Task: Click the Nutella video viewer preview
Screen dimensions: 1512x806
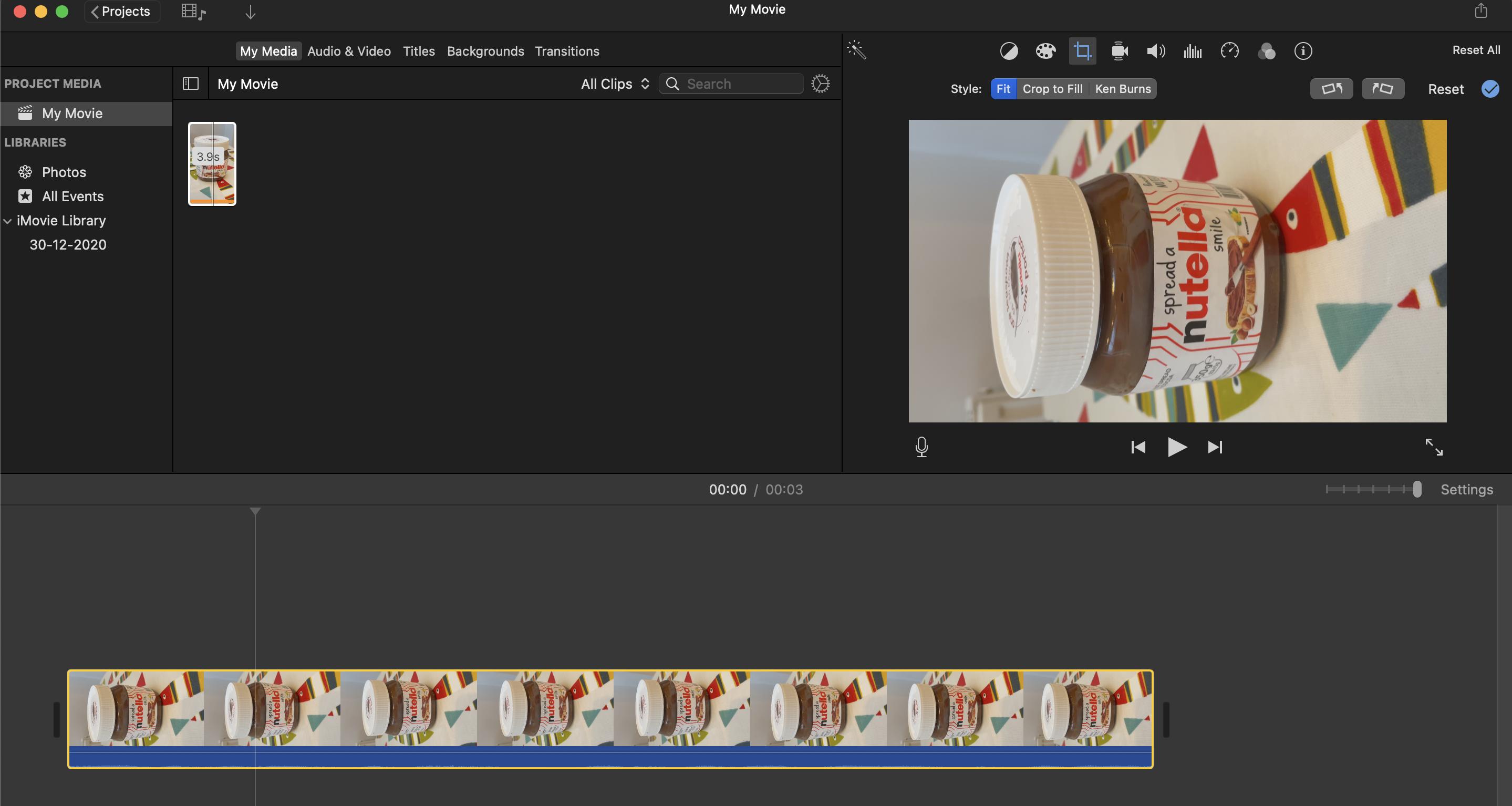Action: coord(1177,271)
